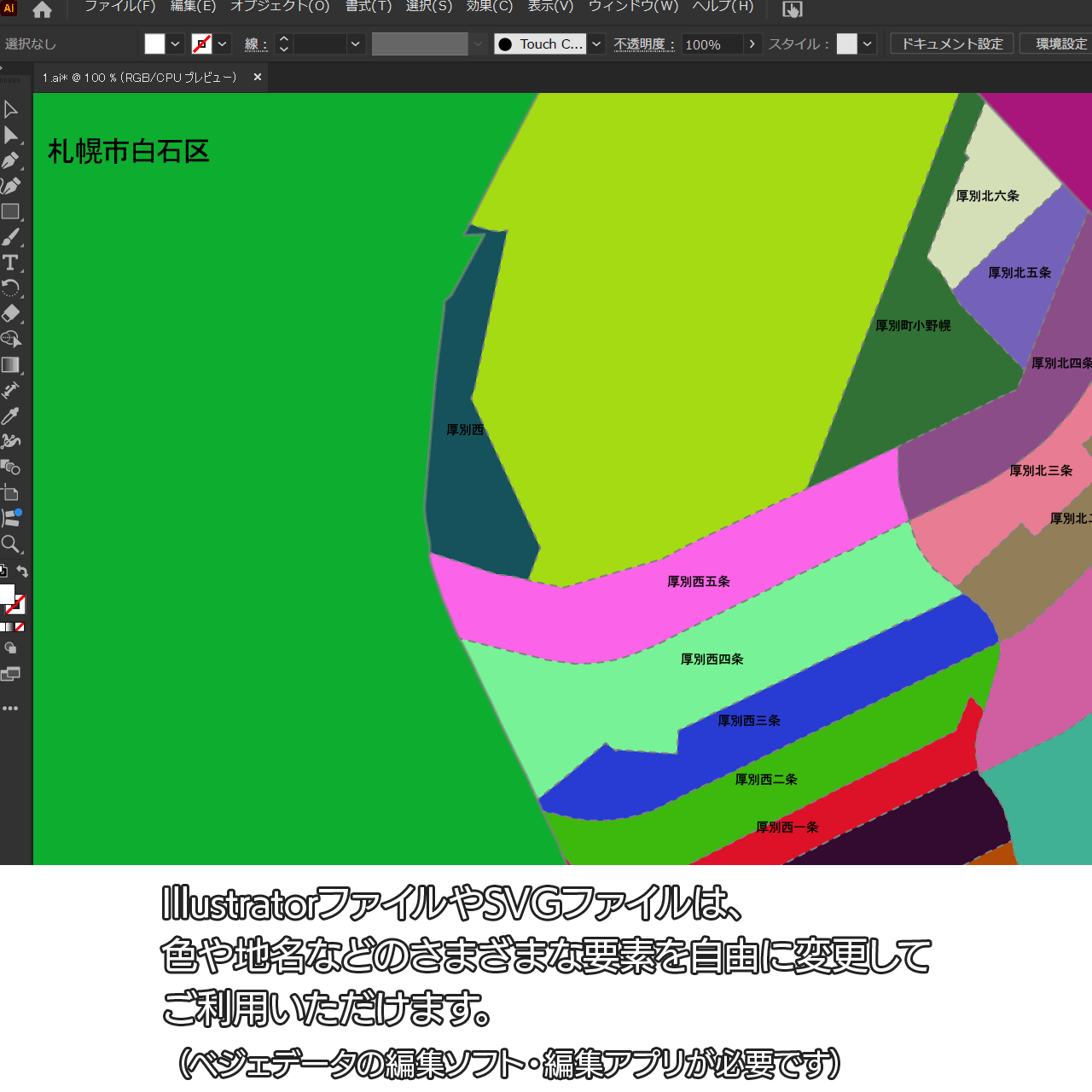Activate the Zoom magnifier tool
Screen dimensions: 1092x1092
11,544
